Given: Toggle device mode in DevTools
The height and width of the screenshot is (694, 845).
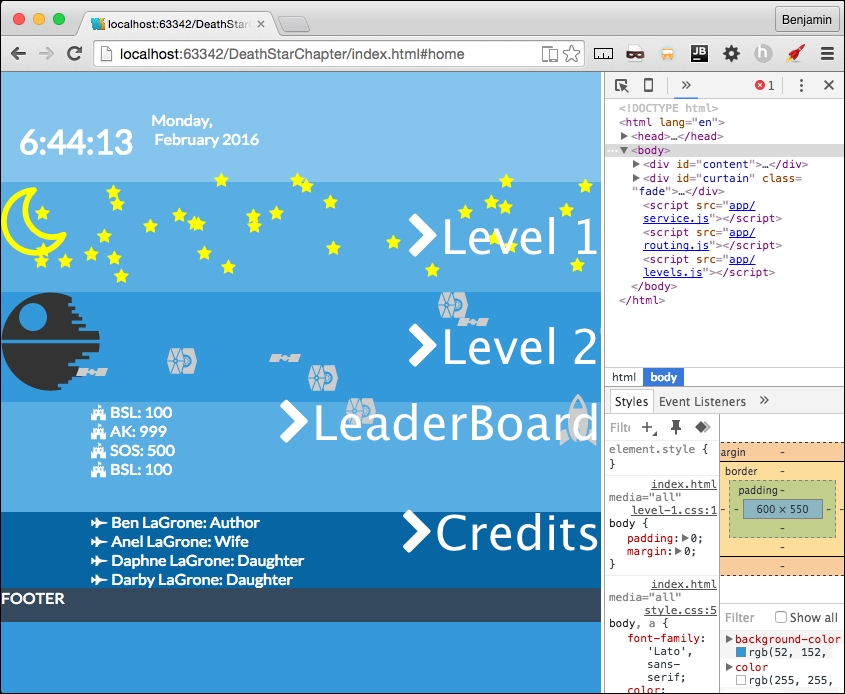Looking at the screenshot, I should (x=648, y=86).
